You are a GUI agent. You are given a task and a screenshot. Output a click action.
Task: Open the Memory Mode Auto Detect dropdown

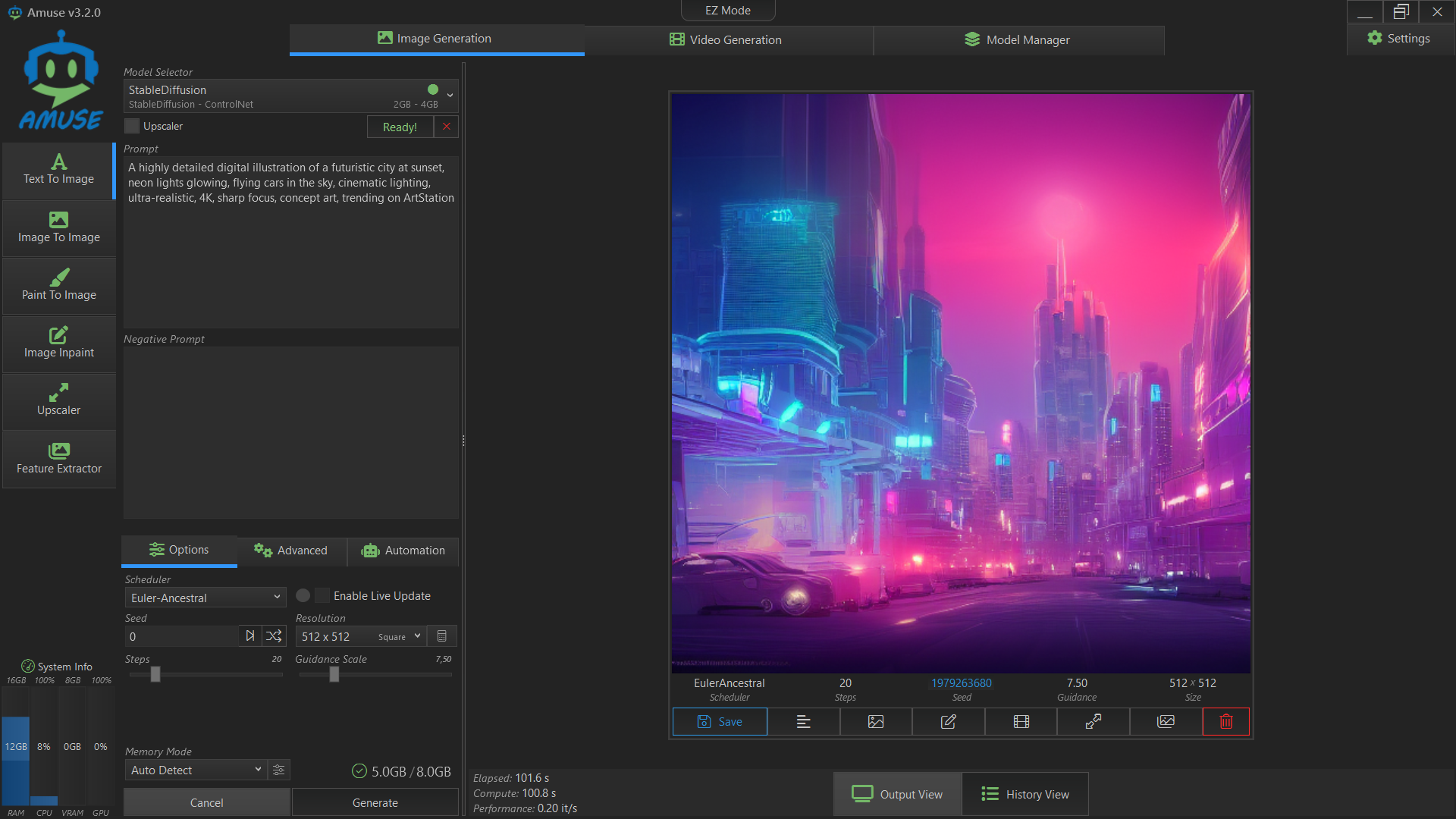pyautogui.click(x=196, y=770)
